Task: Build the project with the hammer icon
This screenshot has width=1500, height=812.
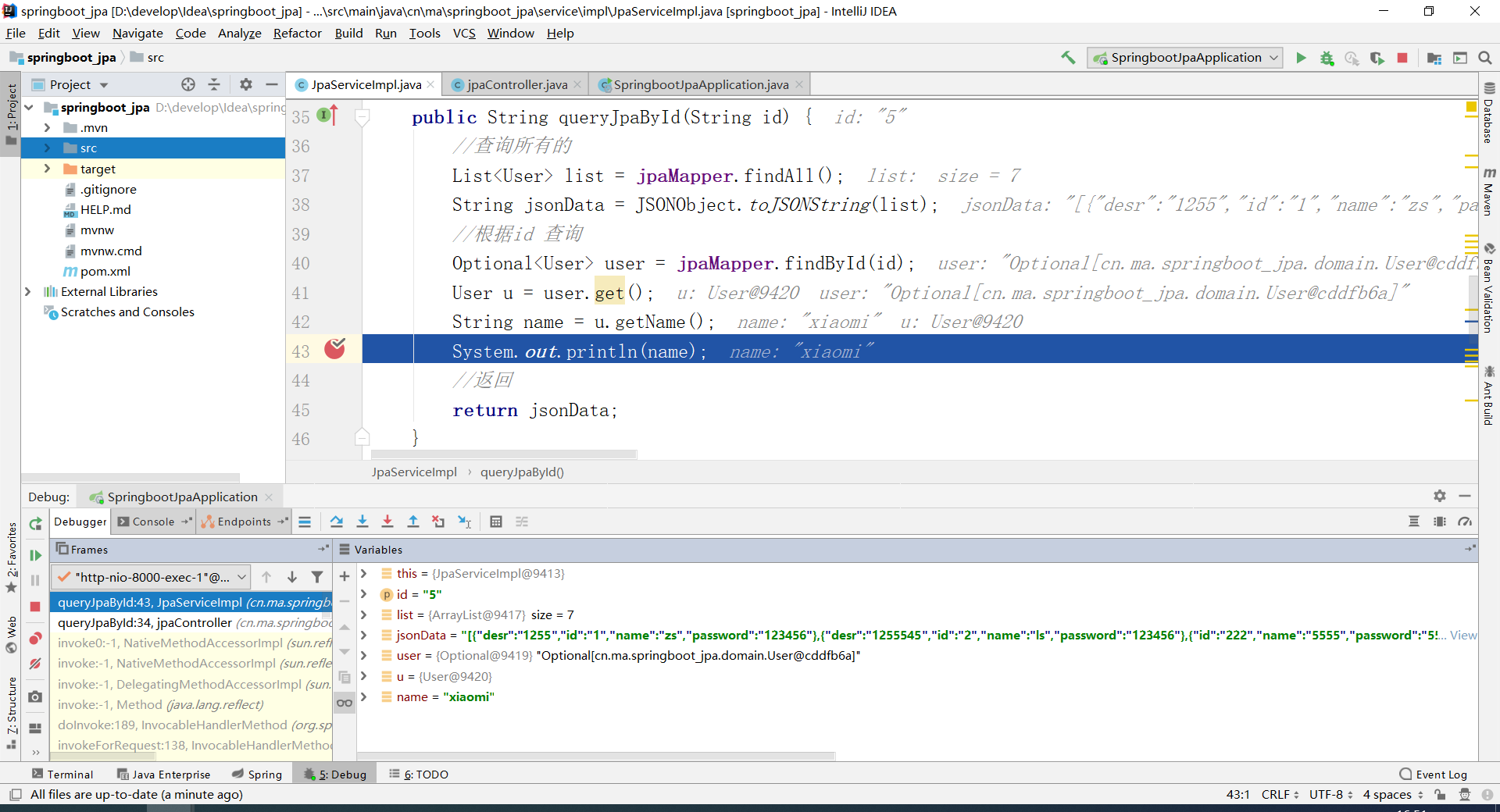Action: [x=1068, y=58]
